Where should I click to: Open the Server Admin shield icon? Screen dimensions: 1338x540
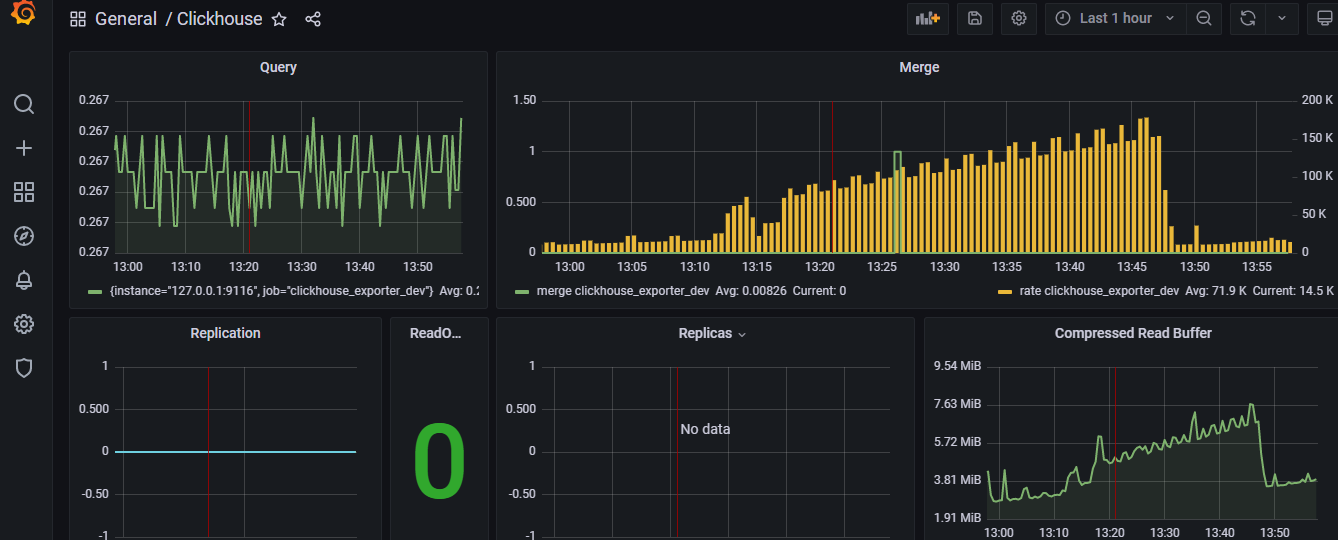click(24, 368)
